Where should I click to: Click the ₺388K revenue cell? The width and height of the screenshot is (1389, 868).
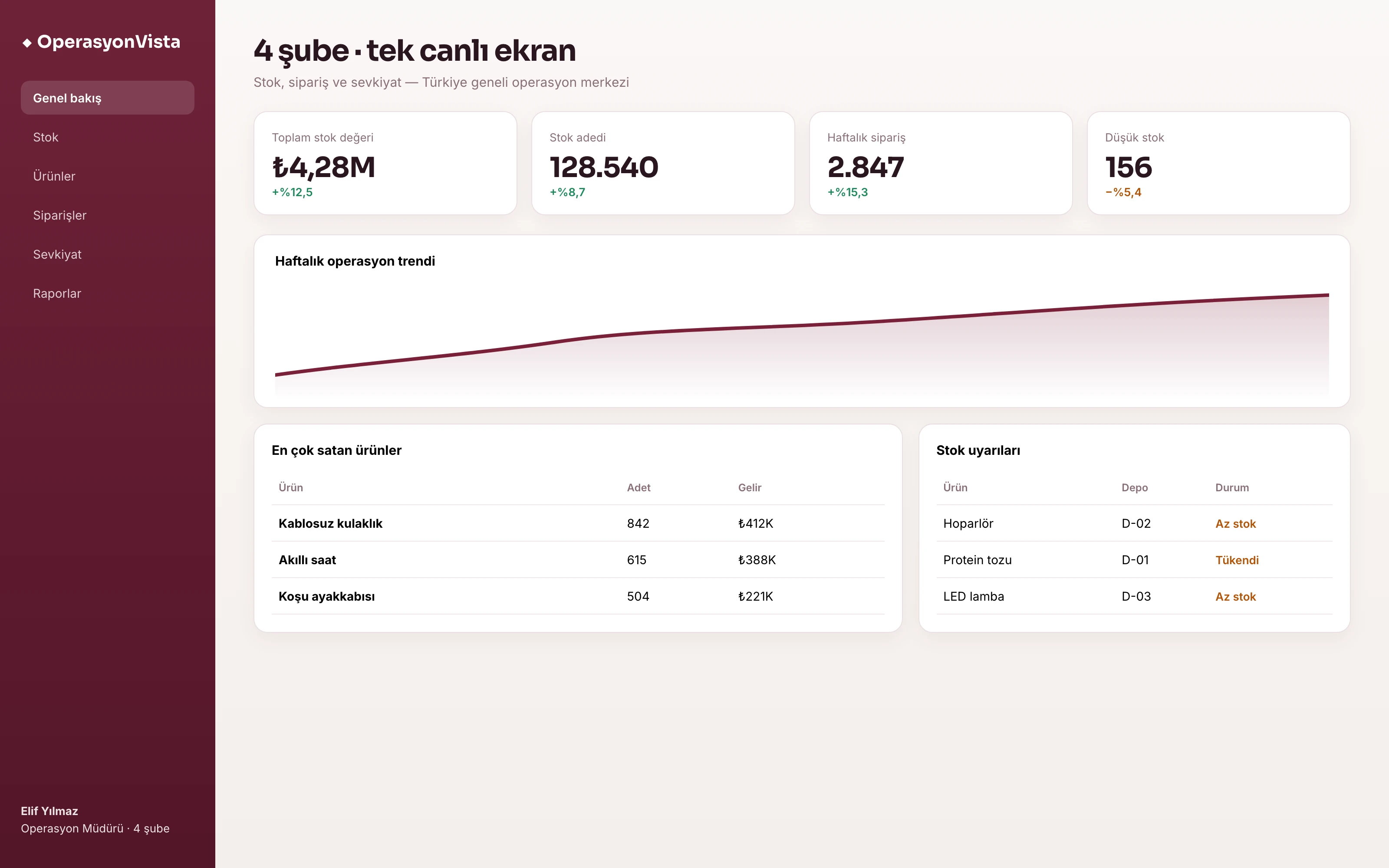[x=757, y=560]
